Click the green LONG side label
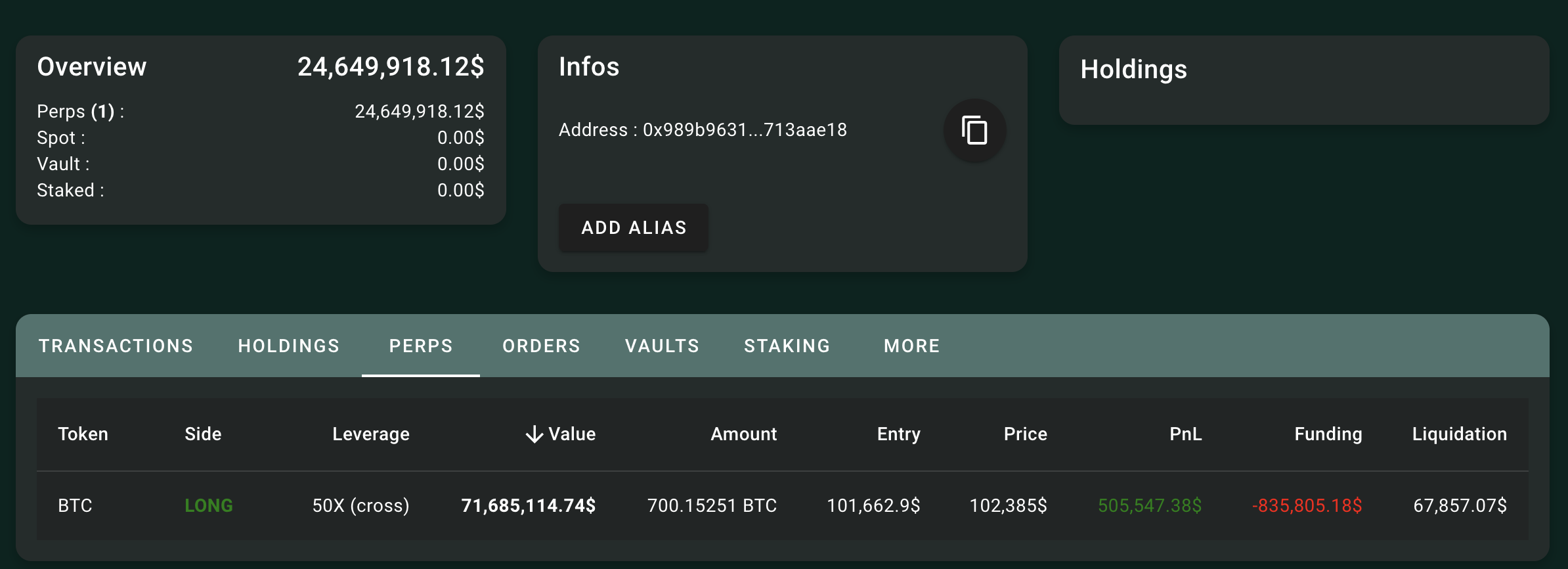The width and height of the screenshot is (1568, 569). (x=209, y=505)
